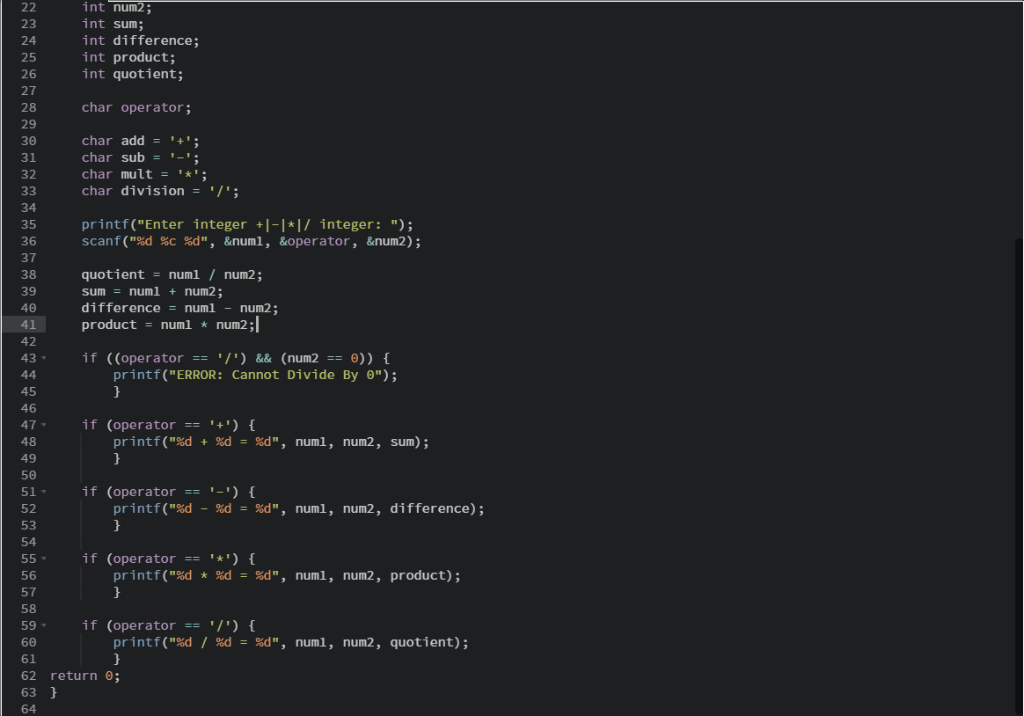Viewport: 1024px width, 716px height.
Task: Click the 'int sum;' declaration
Action: 112,24
